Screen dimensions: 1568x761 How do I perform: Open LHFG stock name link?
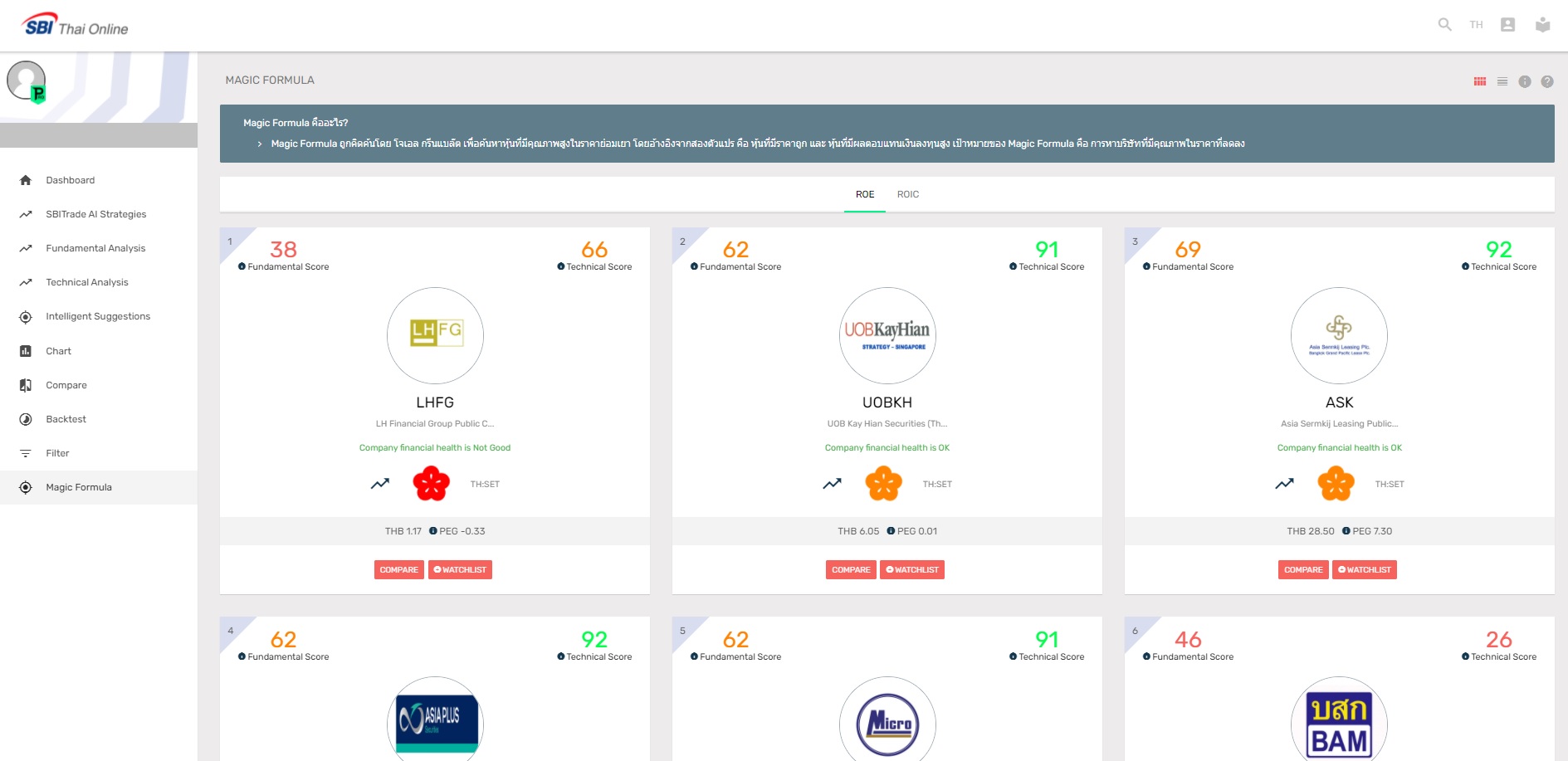coord(435,402)
